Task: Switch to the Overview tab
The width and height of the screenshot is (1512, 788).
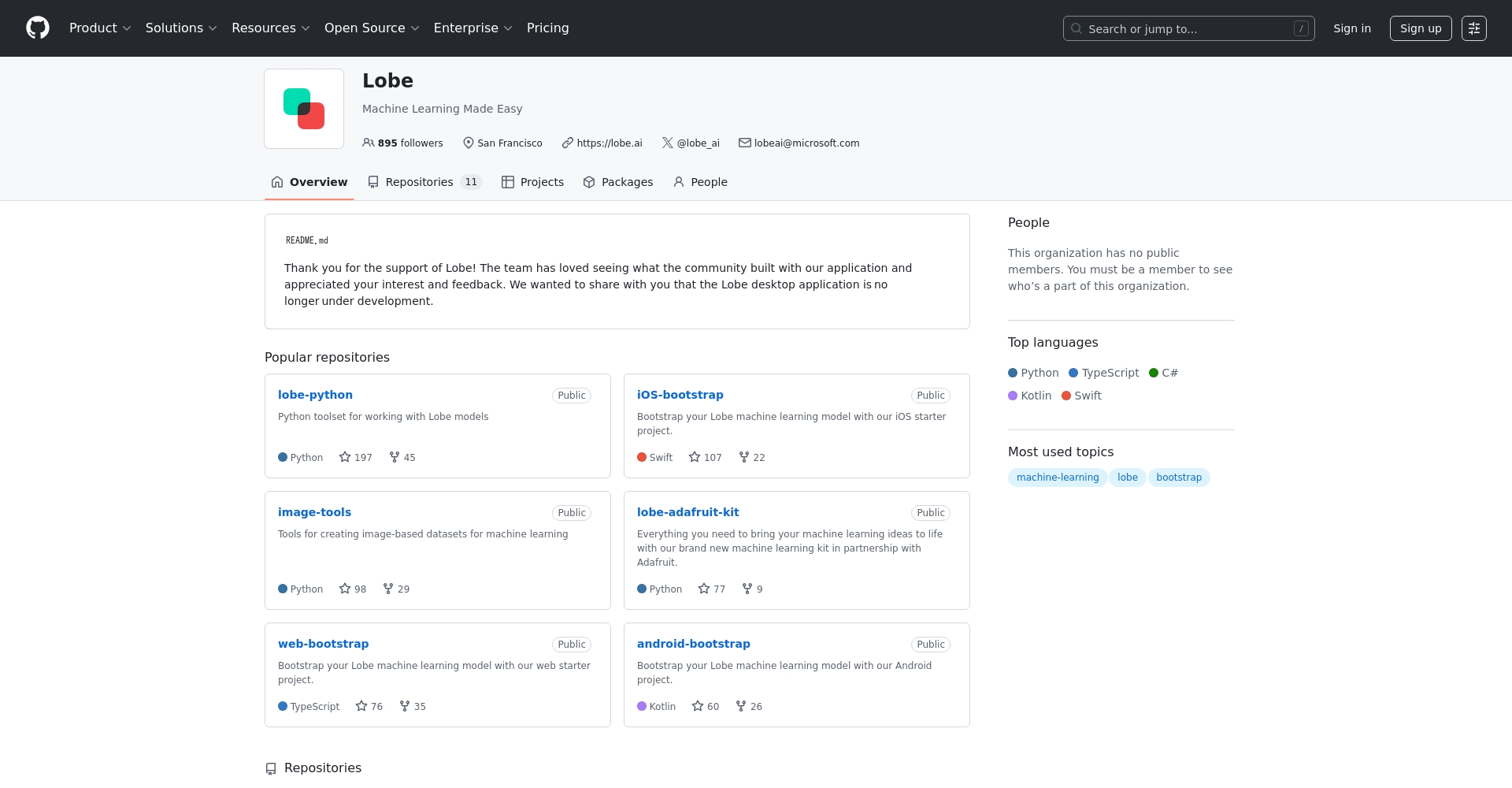Action: tap(309, 182)
